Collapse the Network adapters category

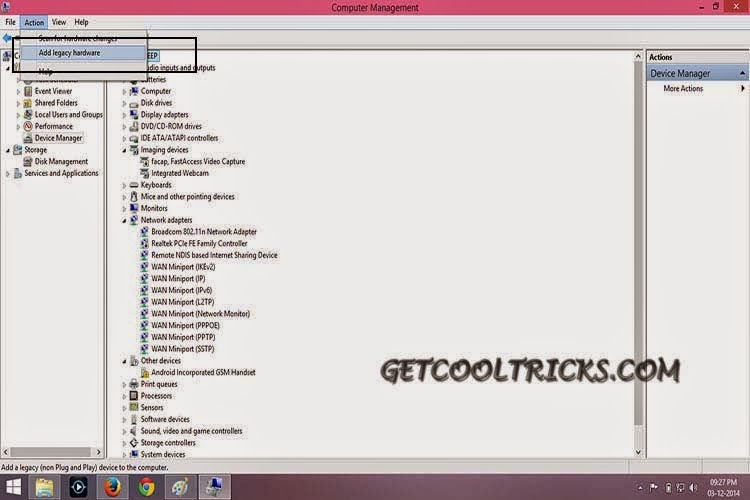(x=124, y=221)
